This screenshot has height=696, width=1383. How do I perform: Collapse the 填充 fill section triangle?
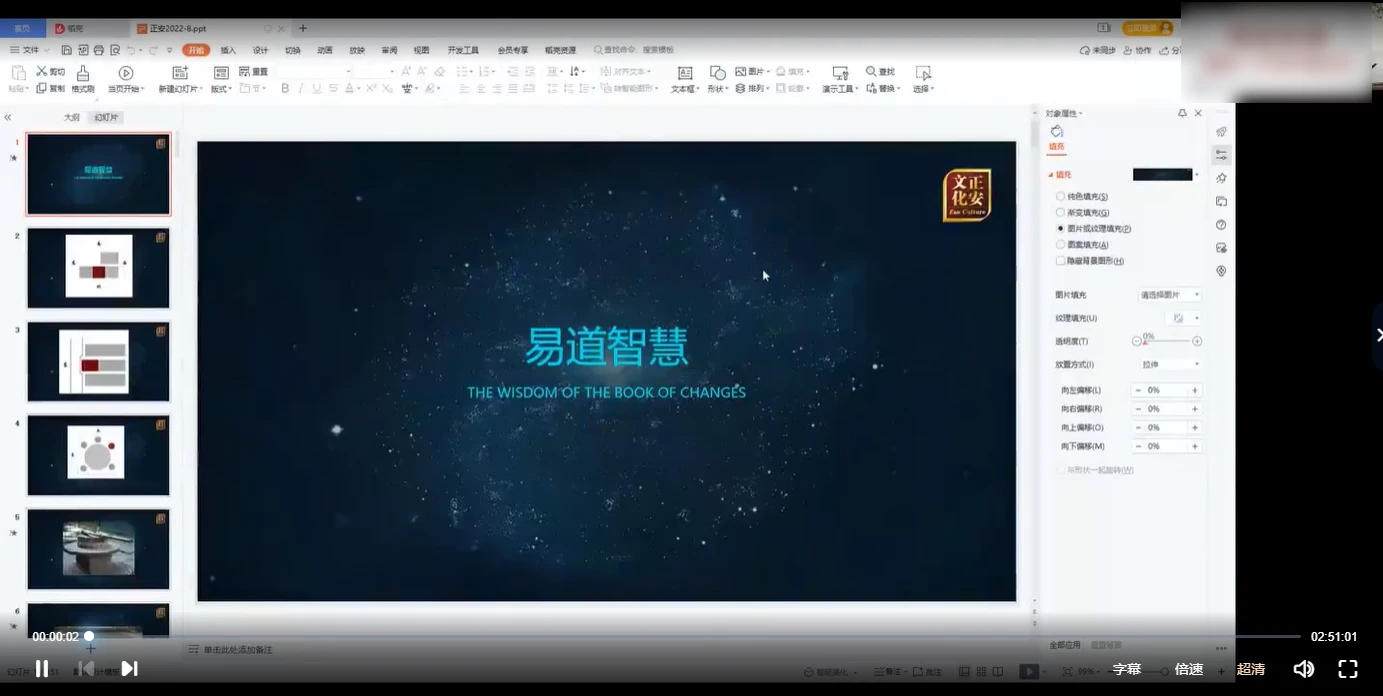tap(1051, 175)
